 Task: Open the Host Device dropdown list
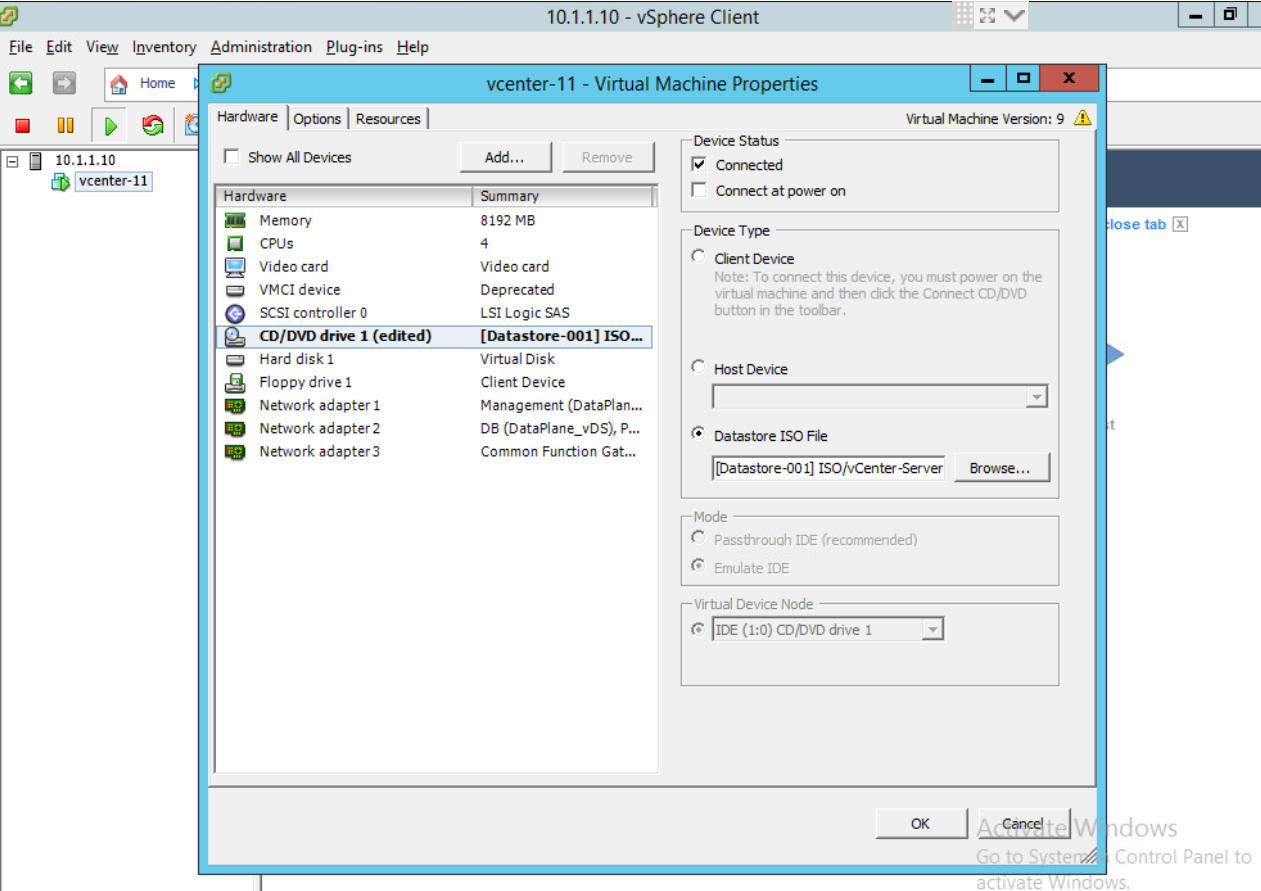tap(1036, 398)
